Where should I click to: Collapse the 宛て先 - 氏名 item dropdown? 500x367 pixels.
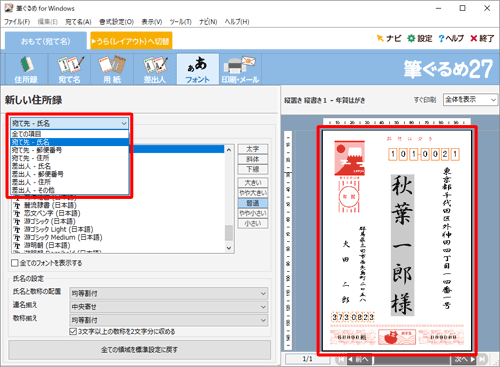pyautogui.click(x=69, y=123)
